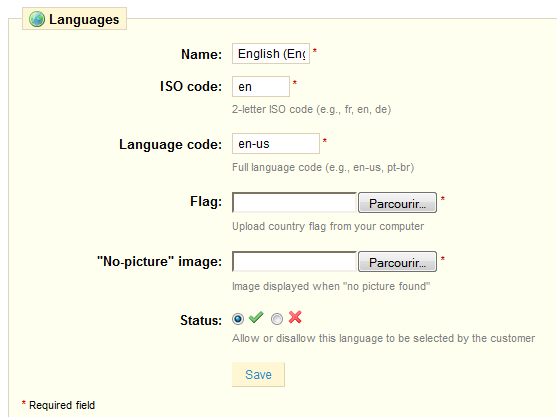557x417 pixels.
Task: Click the red cross status icon
Action: click(x=295, y=317)
